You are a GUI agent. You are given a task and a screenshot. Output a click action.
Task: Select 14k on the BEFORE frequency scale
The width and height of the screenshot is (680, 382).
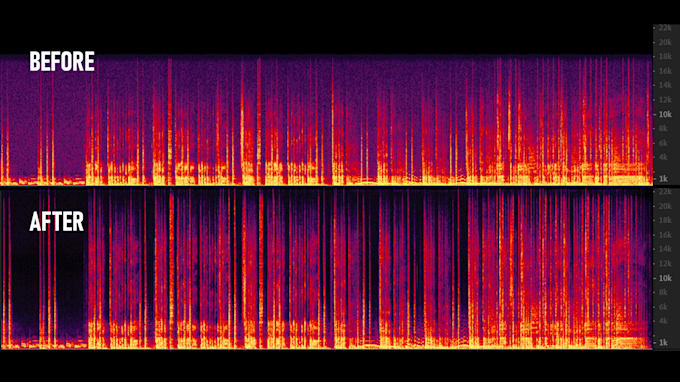[x=665, y=85]
